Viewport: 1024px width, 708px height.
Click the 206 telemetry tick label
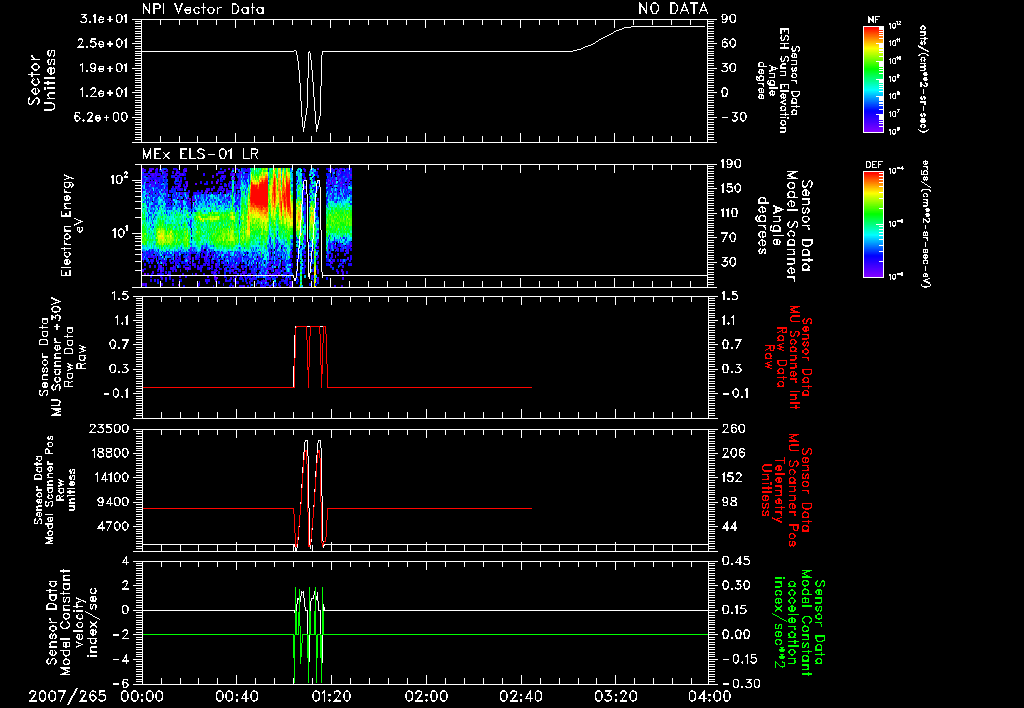point(733,453)
